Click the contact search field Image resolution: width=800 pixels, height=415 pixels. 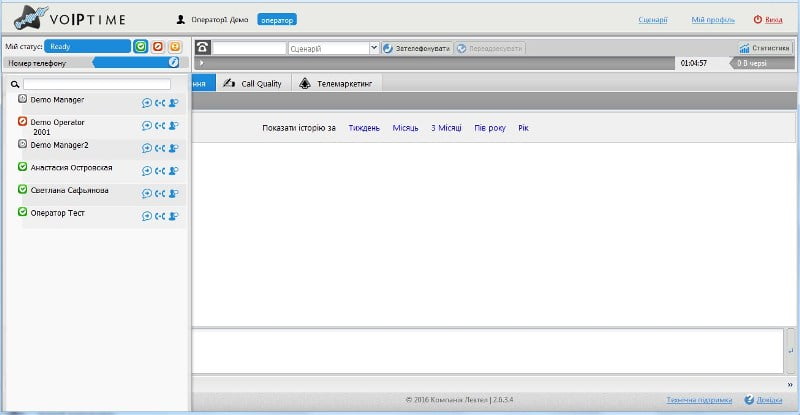97,84
